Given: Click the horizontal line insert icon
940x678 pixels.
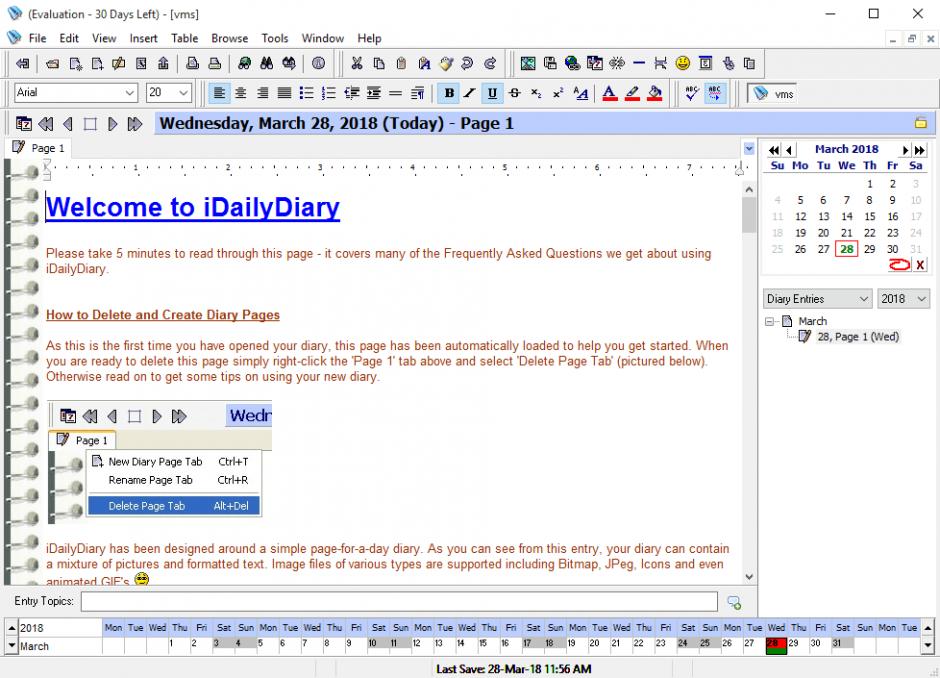Looking at the screenshot, I should [x=639, y=64].
